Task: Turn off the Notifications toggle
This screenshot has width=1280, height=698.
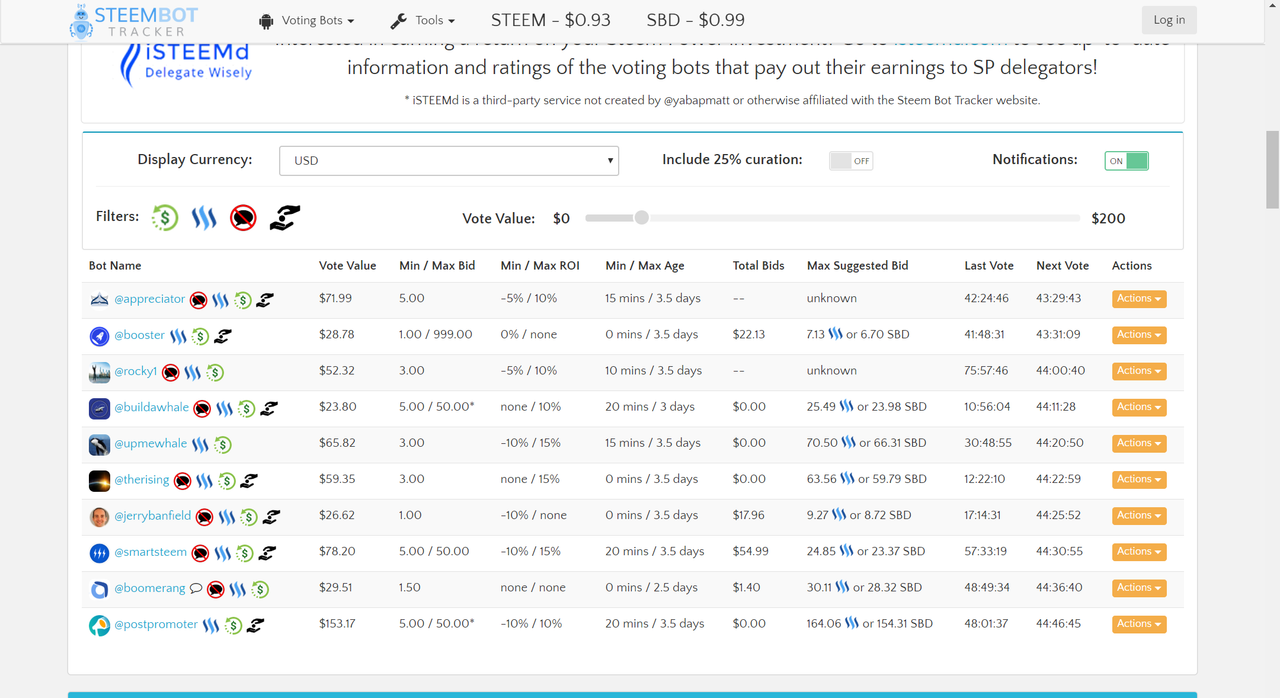Action: pos(1127,160)
